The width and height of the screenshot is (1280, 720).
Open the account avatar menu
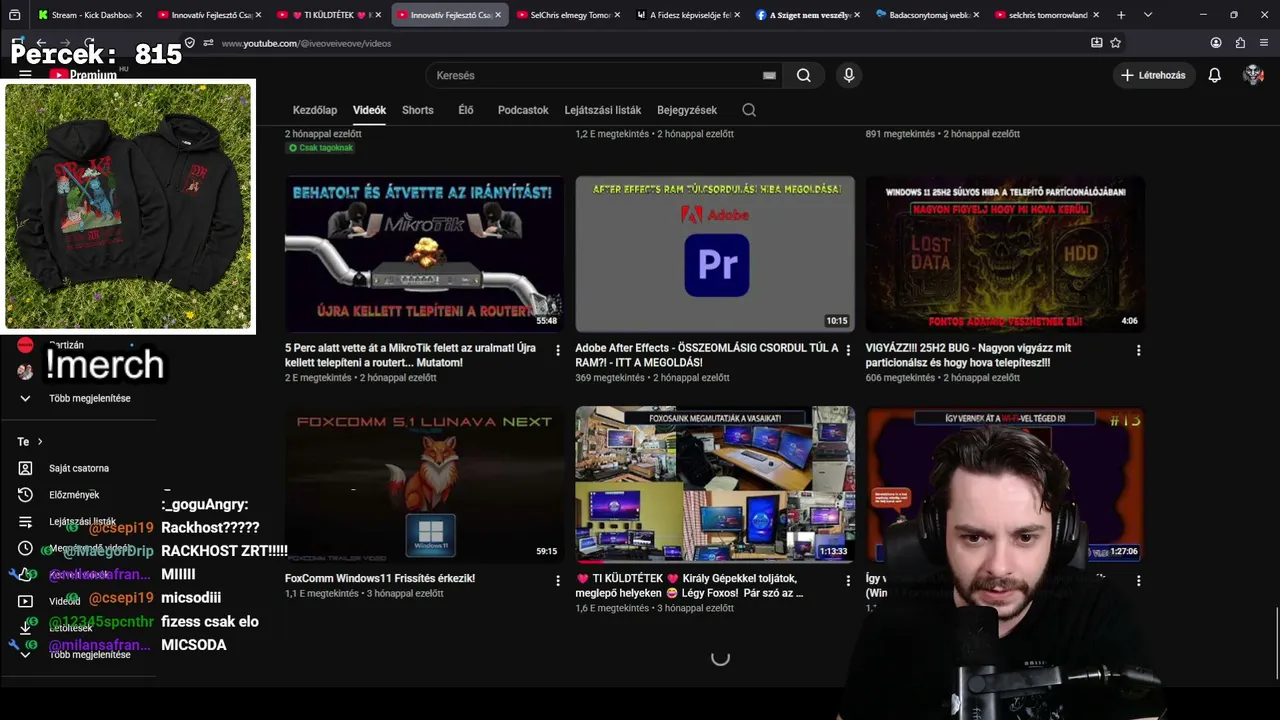pyautogui.click(x=1253, y=75)
